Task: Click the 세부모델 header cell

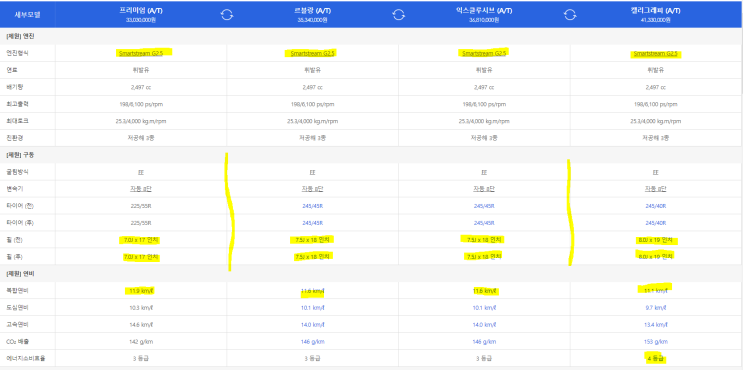Action: click(x=27, y=15)
